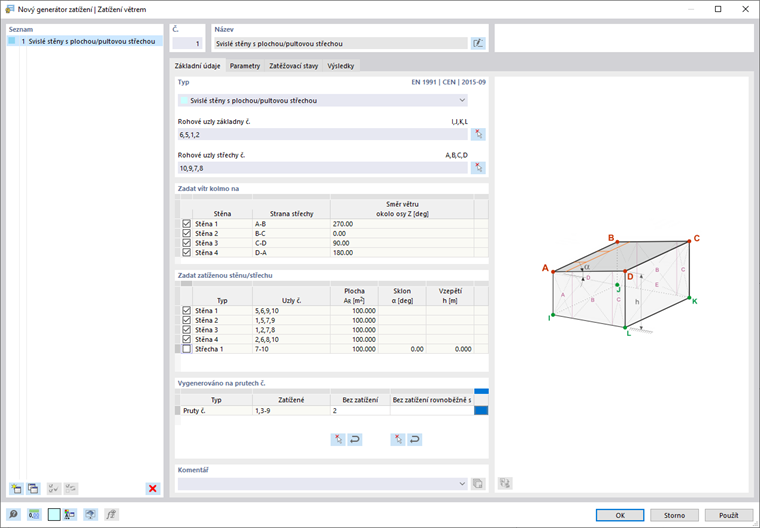
Task: Click the formula script icon in bottom bar
Action: pyautogui.click(x=111, y=514)
